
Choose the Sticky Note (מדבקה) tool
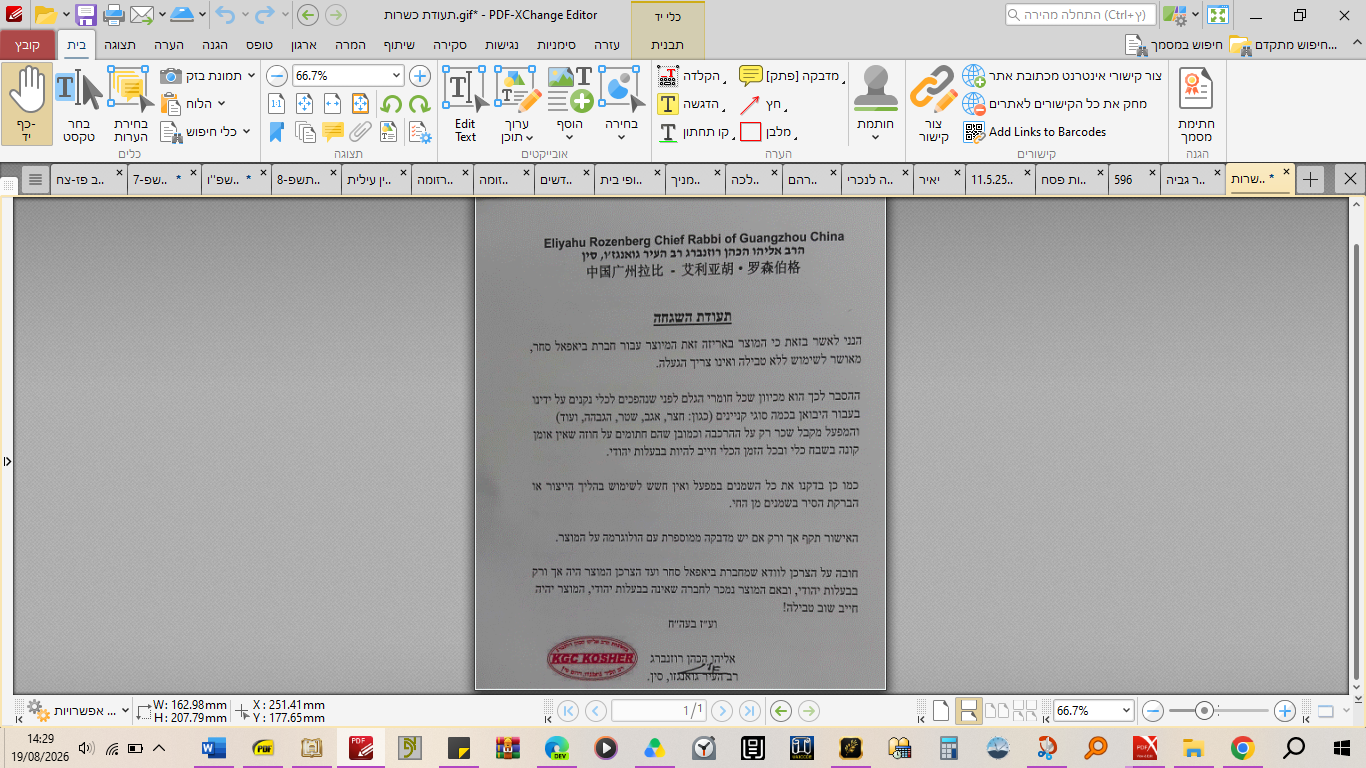[x=792, y=76]
